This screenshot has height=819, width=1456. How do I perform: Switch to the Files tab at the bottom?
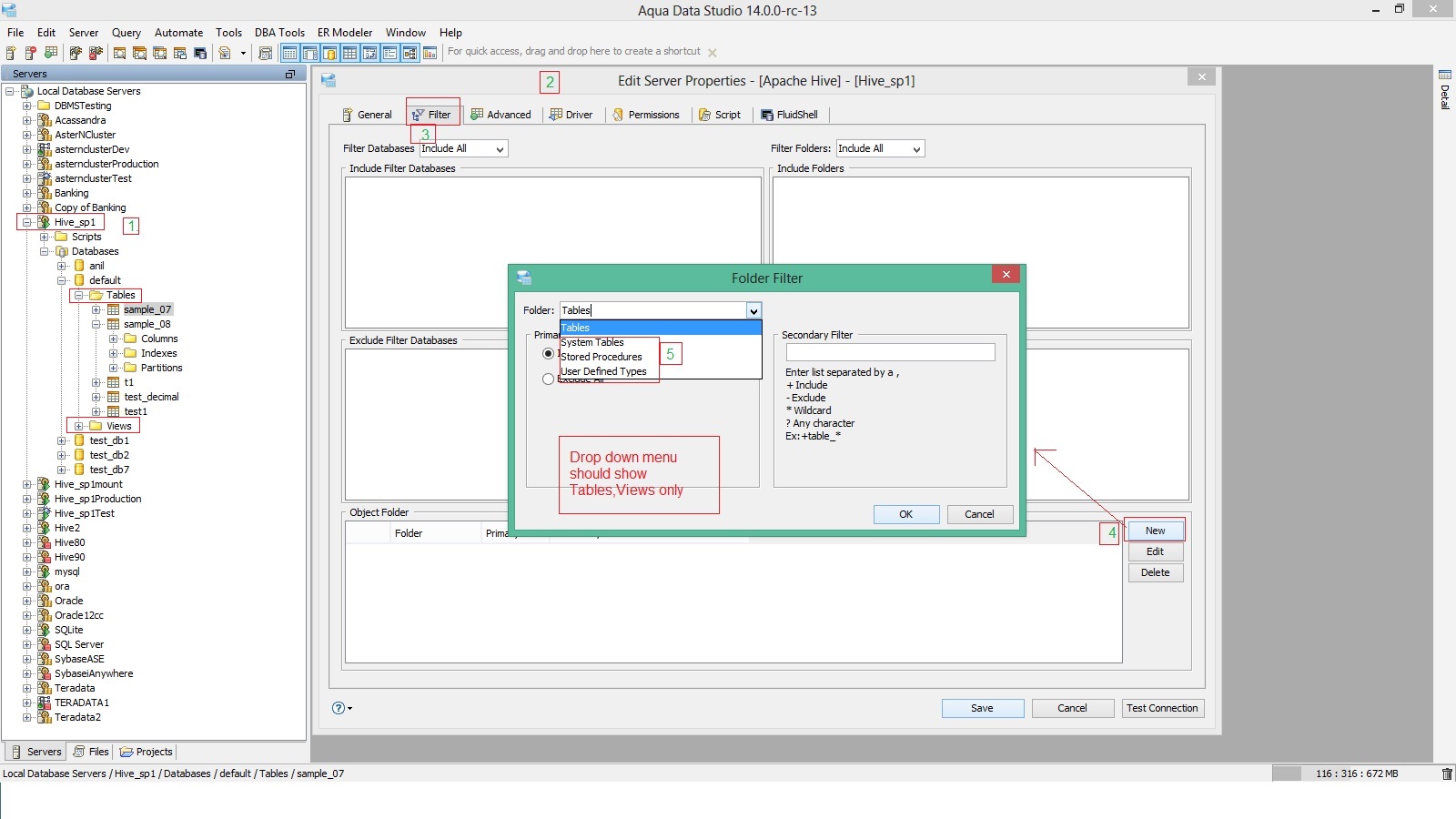coord(91,752)
